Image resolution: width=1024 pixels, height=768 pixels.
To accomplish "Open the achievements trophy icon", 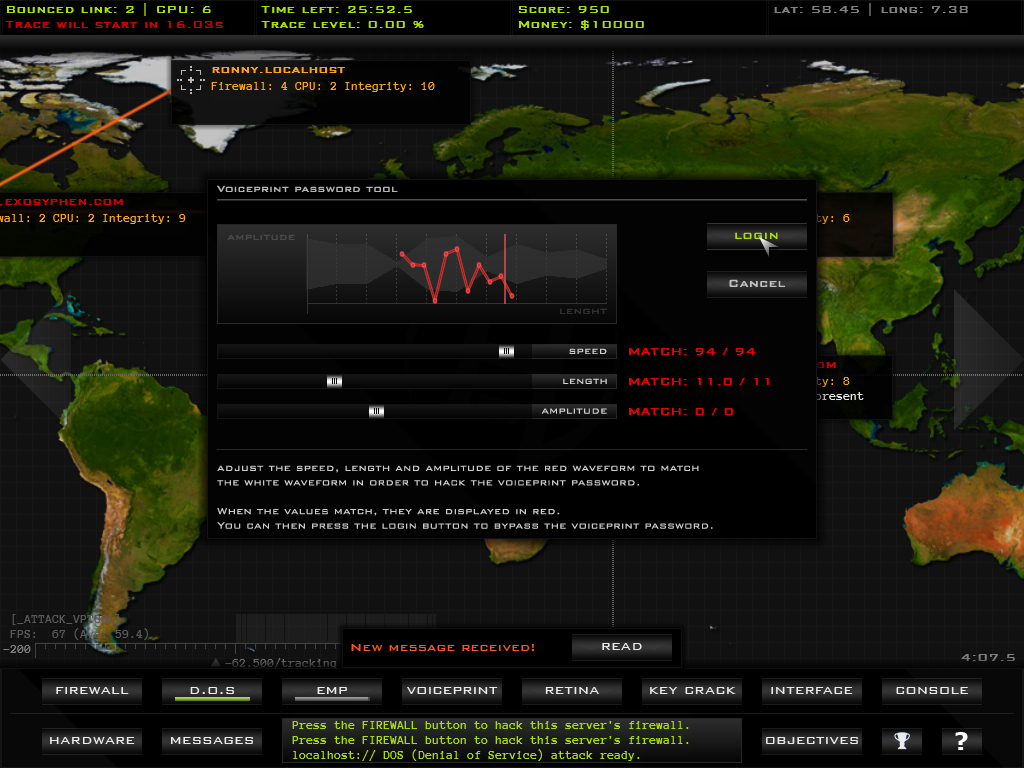I will [902, 741].
